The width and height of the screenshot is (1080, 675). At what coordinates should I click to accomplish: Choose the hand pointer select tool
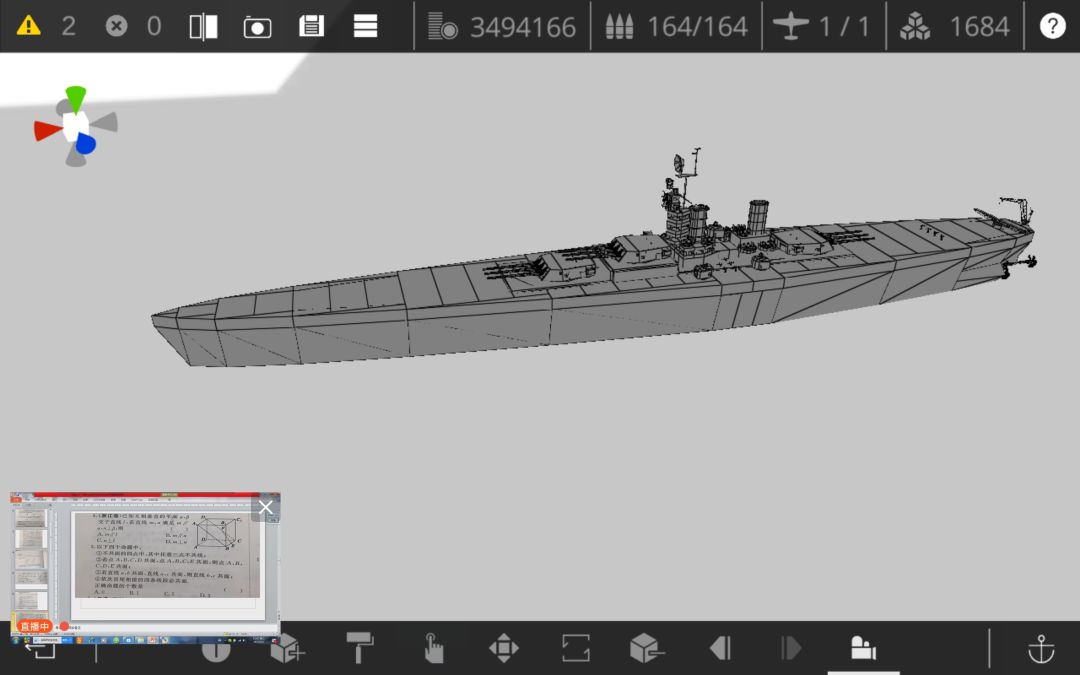pos(433,647)
